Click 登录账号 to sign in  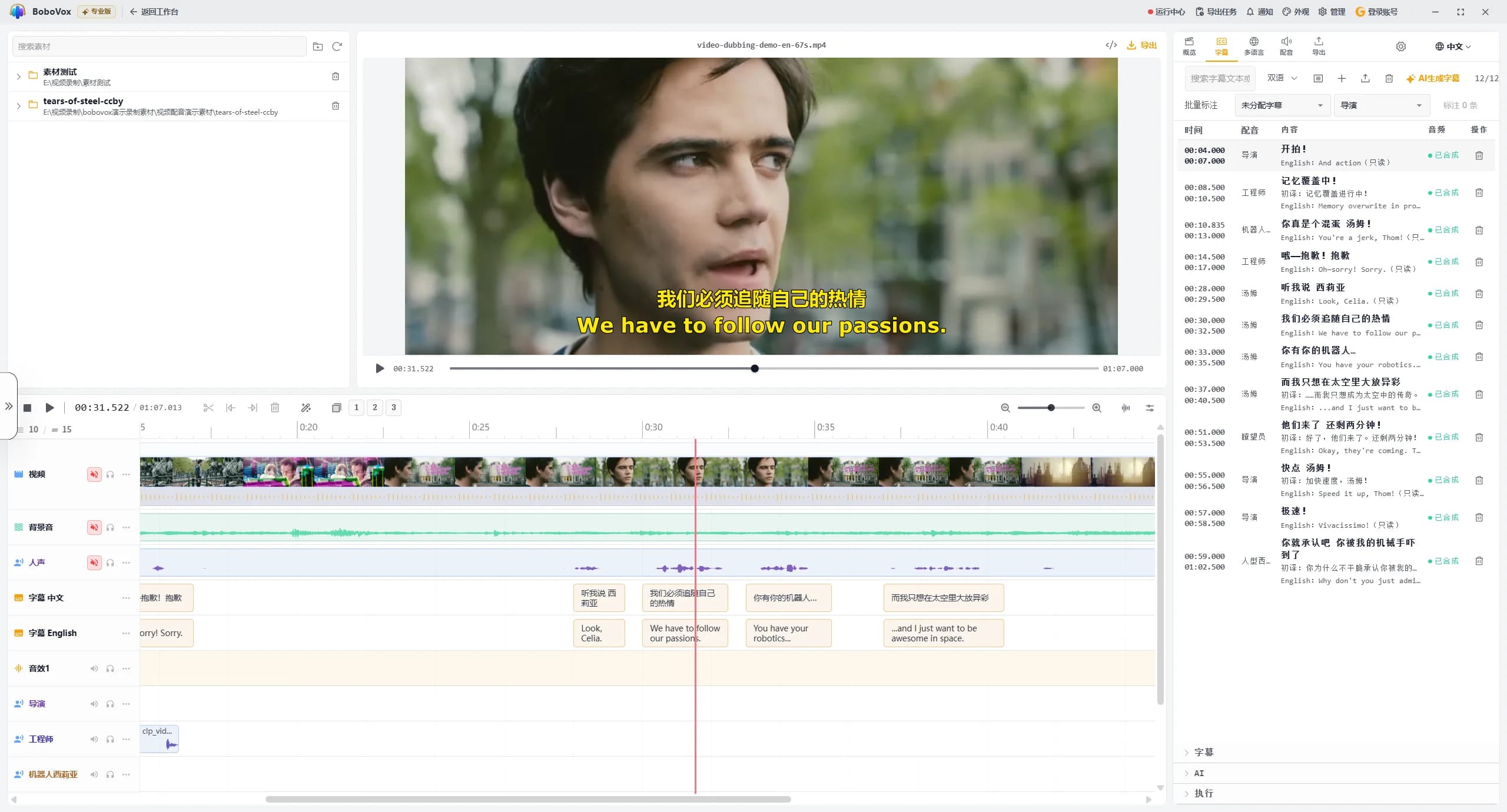click(x=1376, y=12)
